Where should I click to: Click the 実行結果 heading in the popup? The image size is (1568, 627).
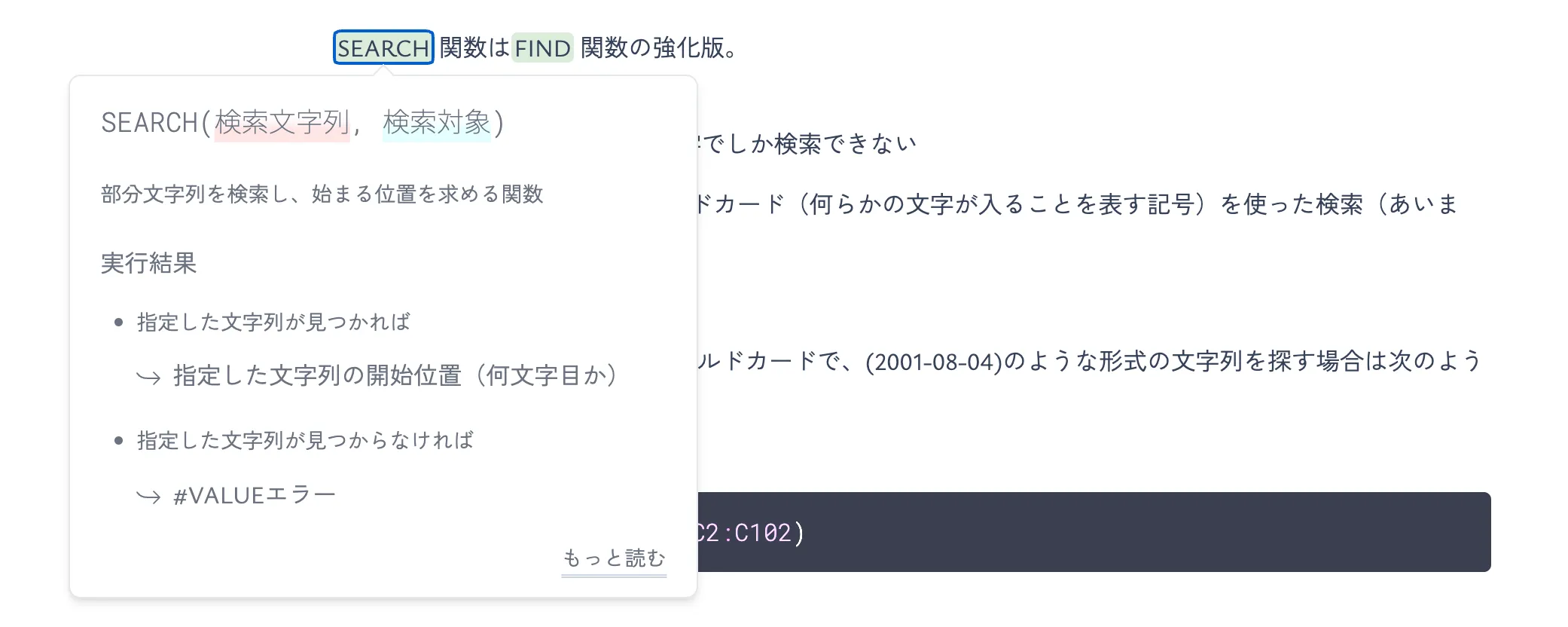[148, 263]
